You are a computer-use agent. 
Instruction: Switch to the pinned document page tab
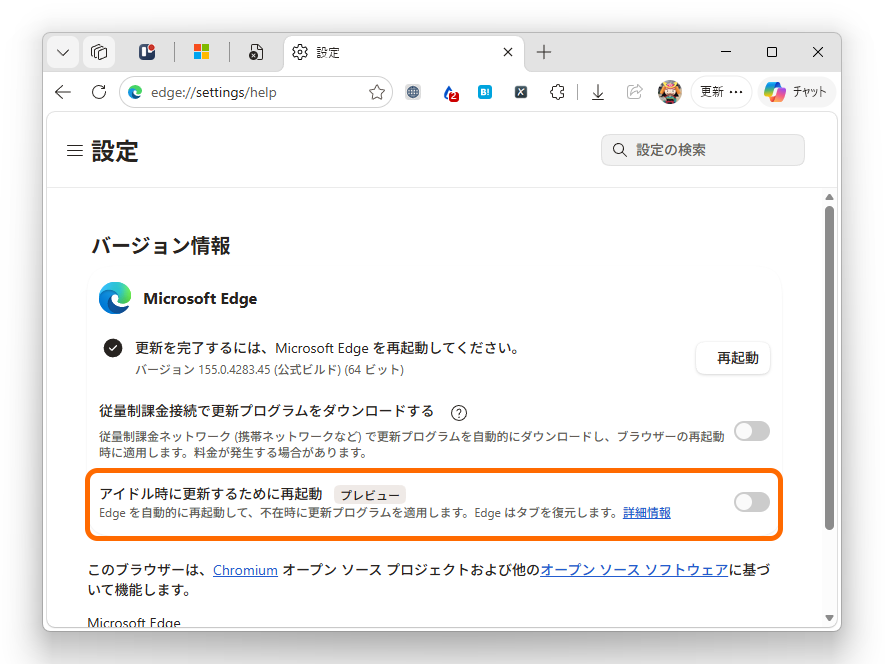[x=256, y=52]
